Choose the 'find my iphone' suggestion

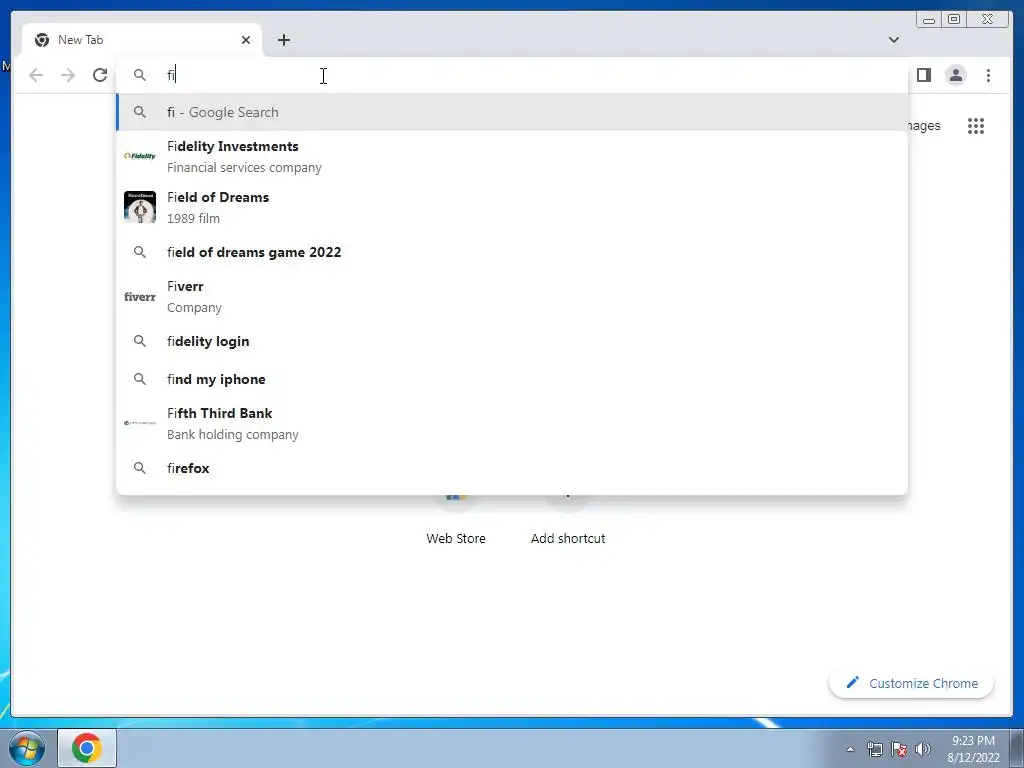(x=512, y=379)
